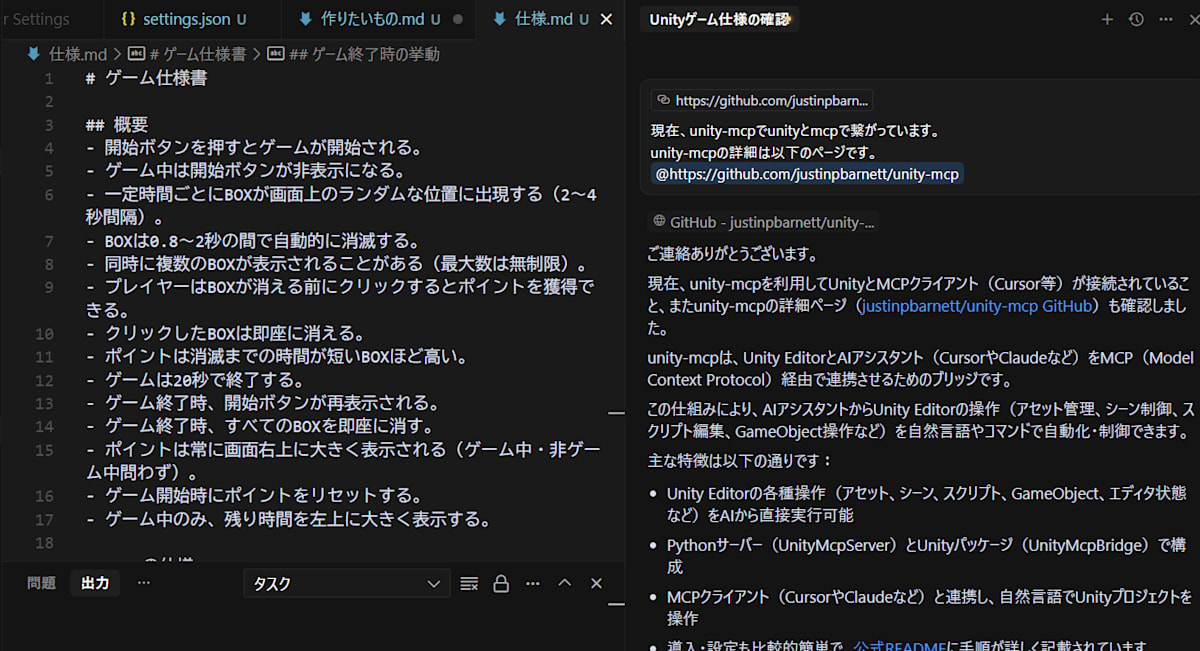Open chat panel more options ellipsis
Image resolution: width=1200 pixels, height=651 pixels.
pyautogui.click(x=1166, y=19)
